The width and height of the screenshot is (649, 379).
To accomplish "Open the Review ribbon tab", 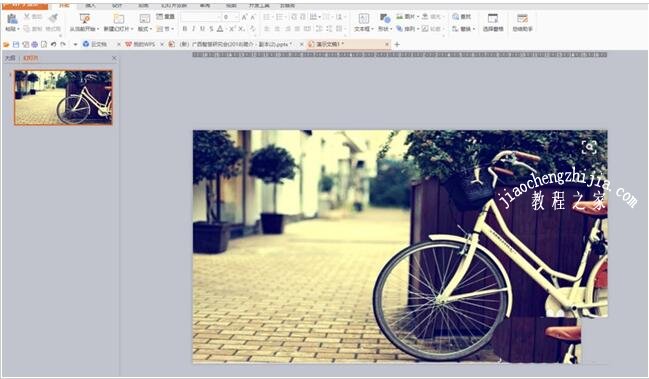I will [x=205, y=6].
